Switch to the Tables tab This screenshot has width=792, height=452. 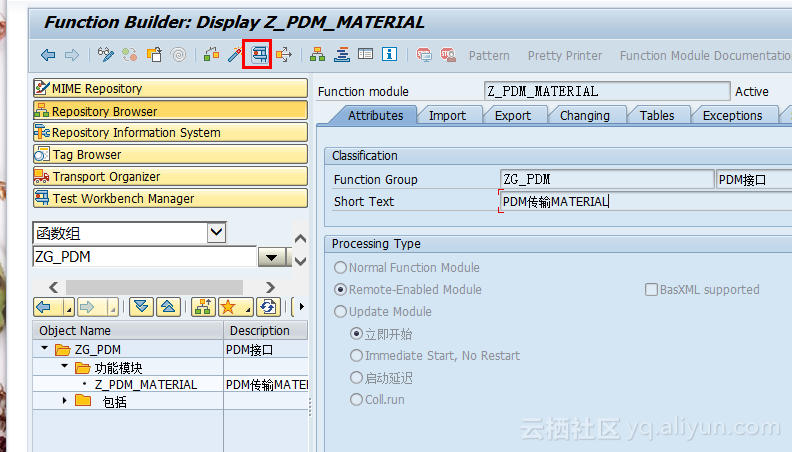click(x=657, y=116)
